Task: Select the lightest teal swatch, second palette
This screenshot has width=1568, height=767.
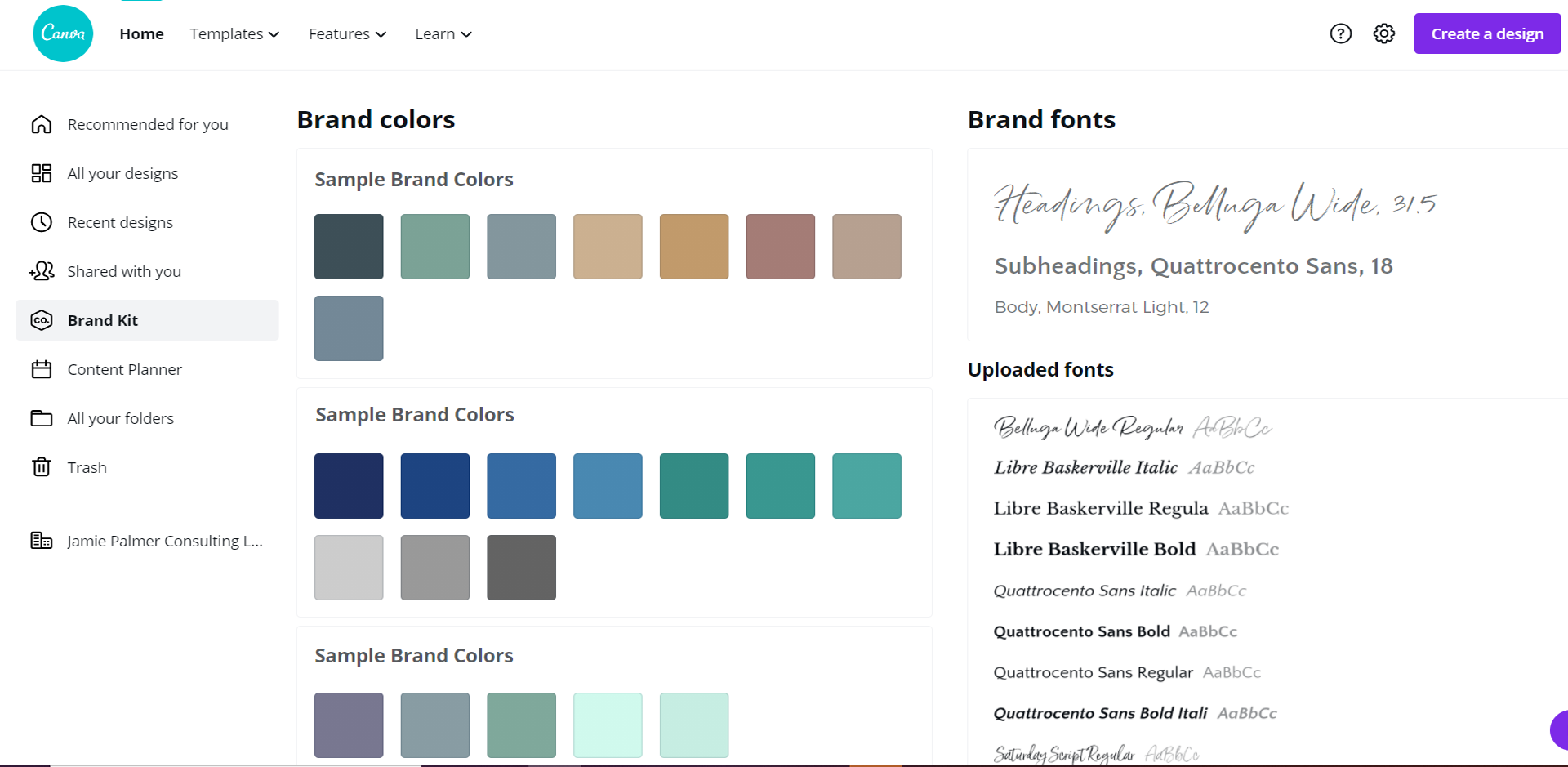Action: click(866, 486)
